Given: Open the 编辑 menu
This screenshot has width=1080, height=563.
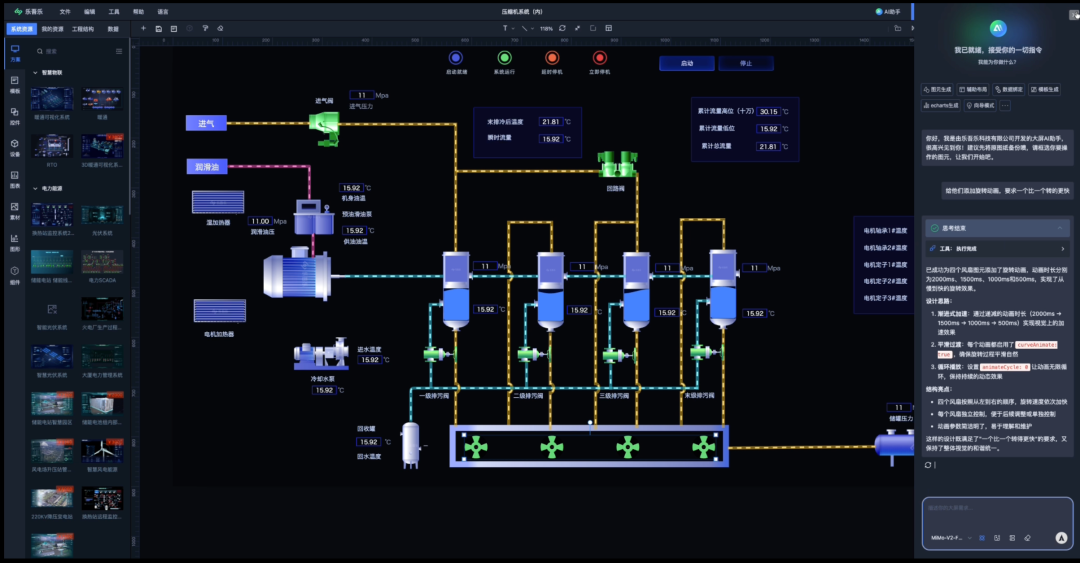Looking at the screenshot, I should 90,12.
